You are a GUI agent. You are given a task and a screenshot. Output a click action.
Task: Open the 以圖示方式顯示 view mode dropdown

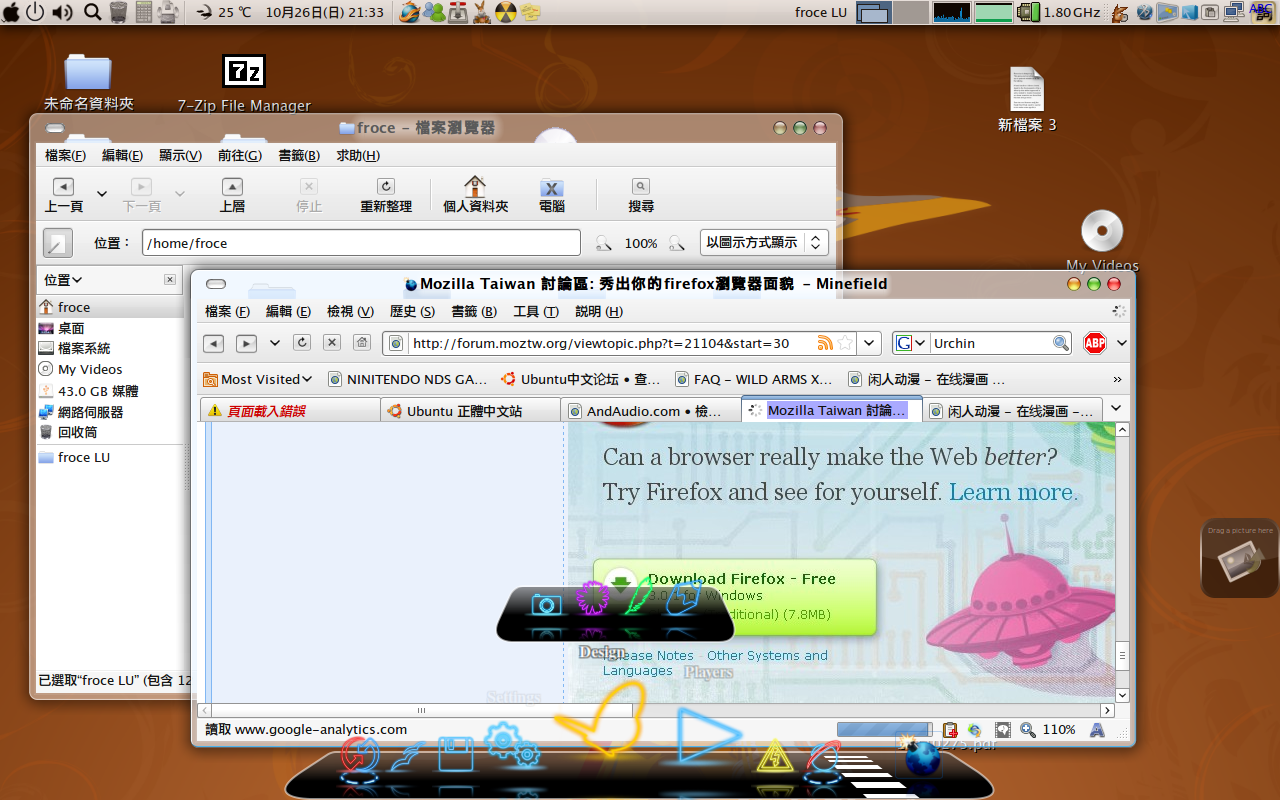[765, 242]
